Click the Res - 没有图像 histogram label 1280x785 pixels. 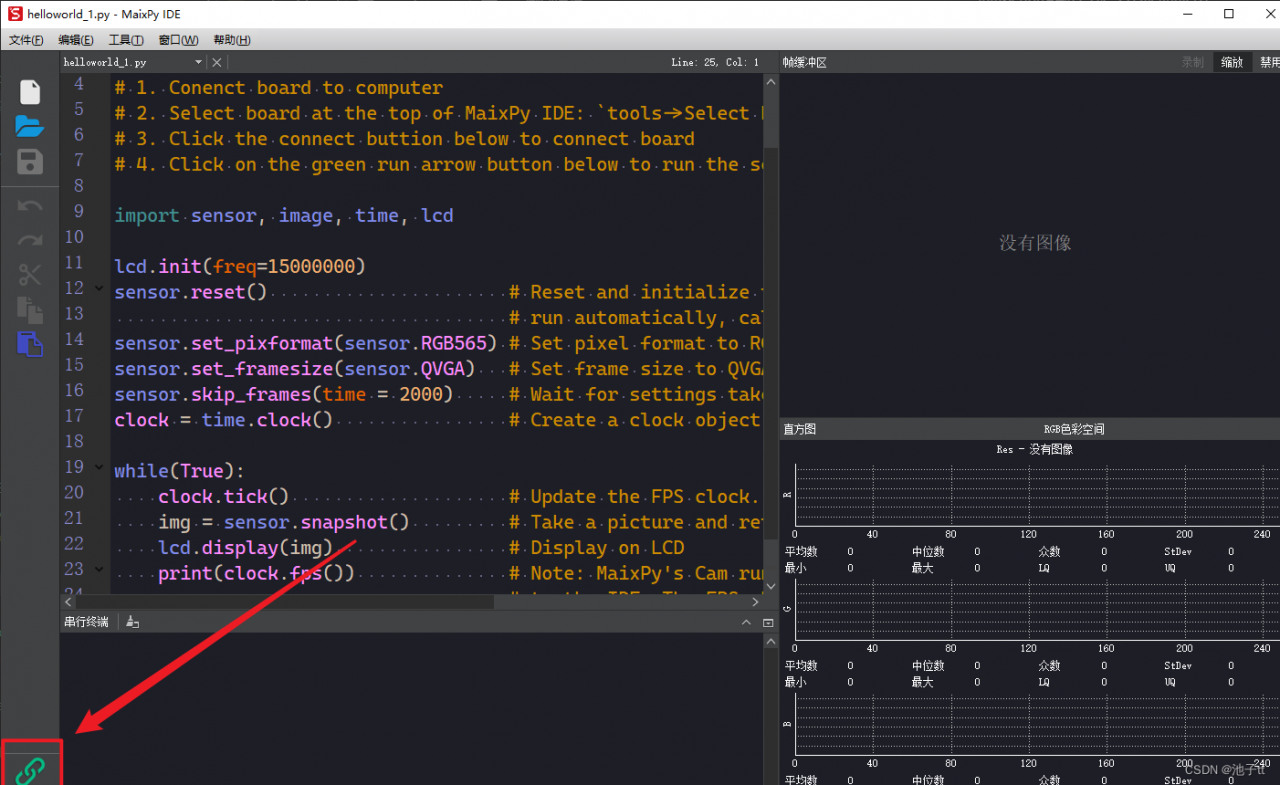point(1035,450)
